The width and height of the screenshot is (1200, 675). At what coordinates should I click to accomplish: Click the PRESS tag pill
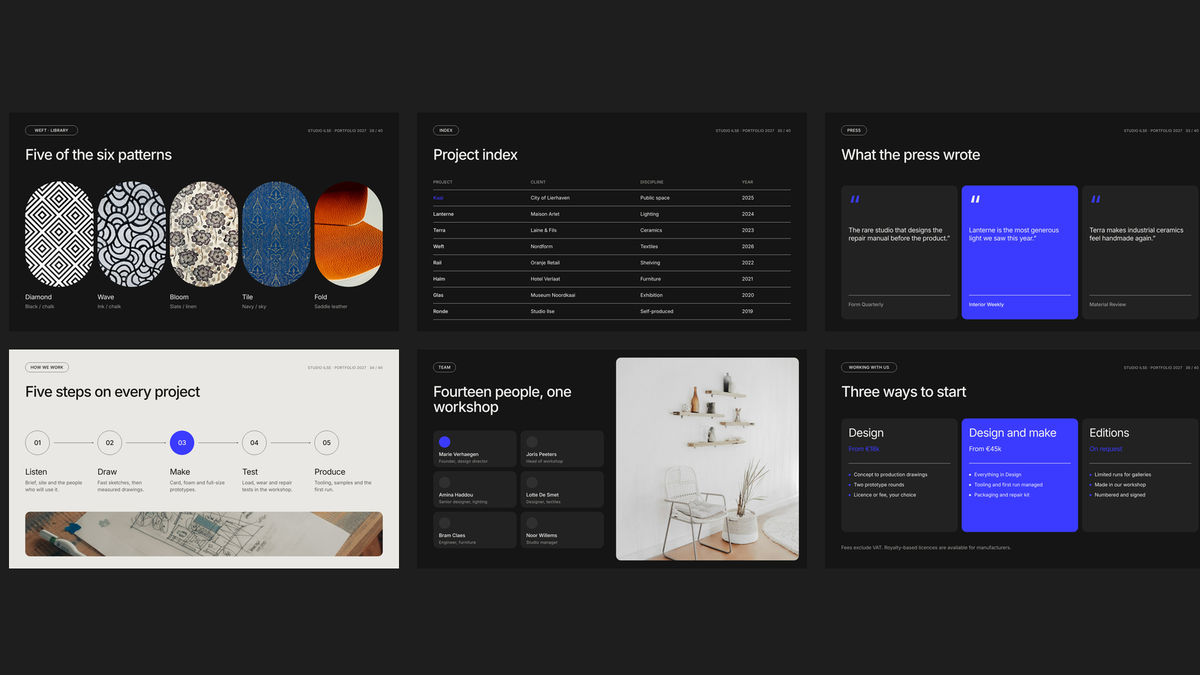(854, 130)
